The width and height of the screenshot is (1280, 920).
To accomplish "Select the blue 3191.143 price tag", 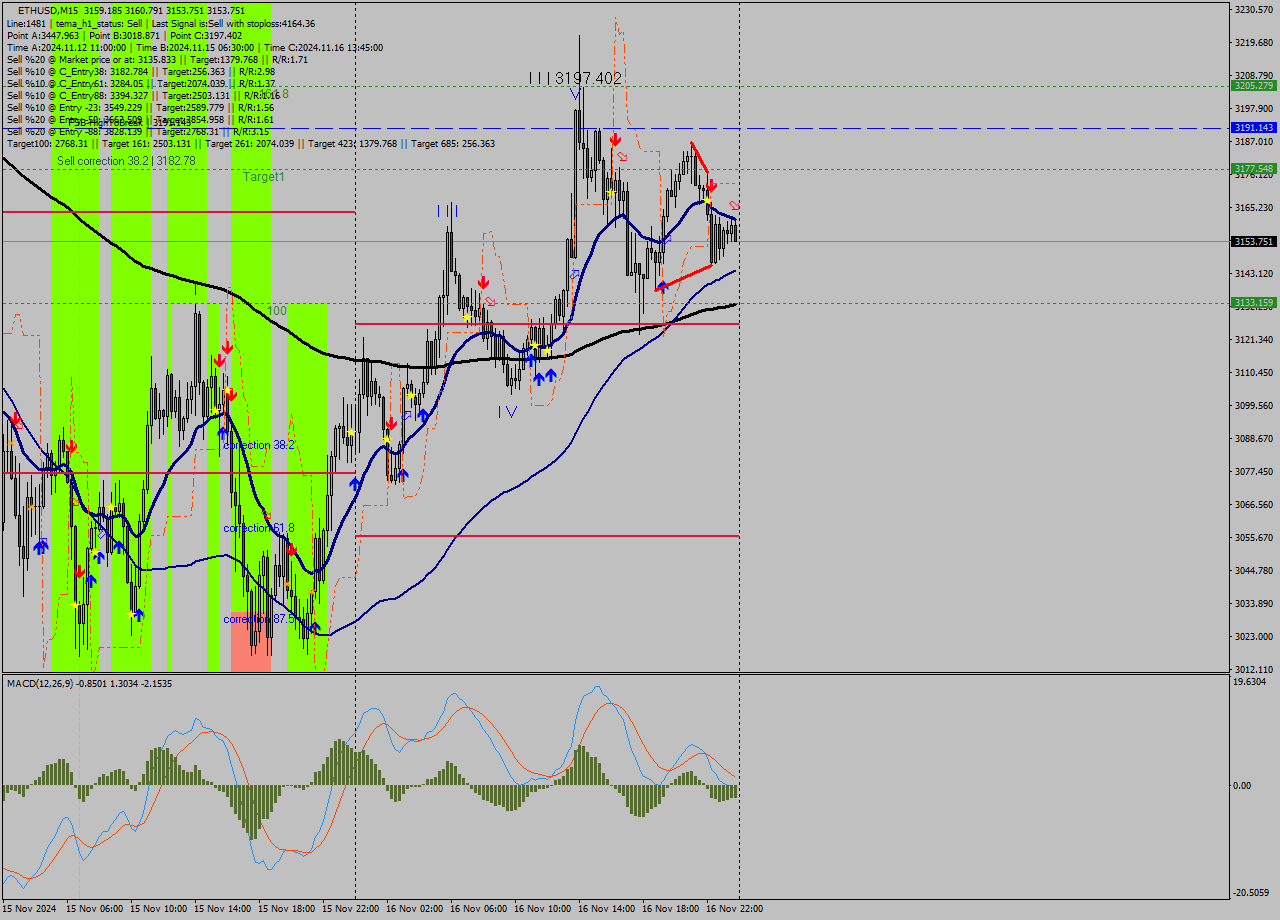I will [1253, 128].
